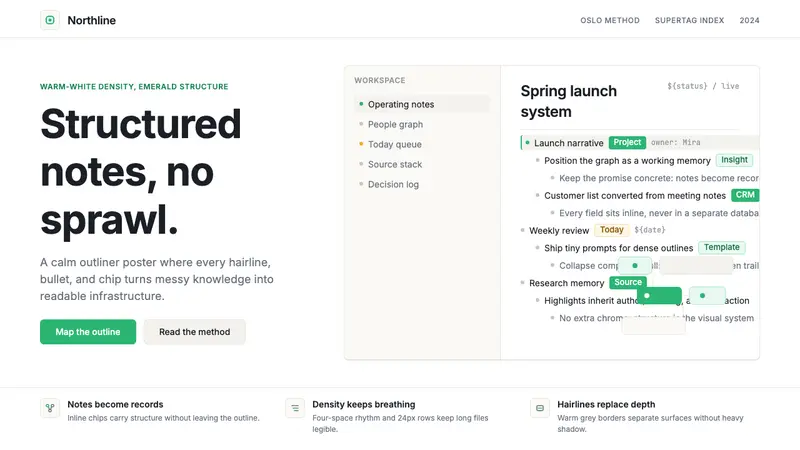Click the Template tag chip

[x=721, y=247]
